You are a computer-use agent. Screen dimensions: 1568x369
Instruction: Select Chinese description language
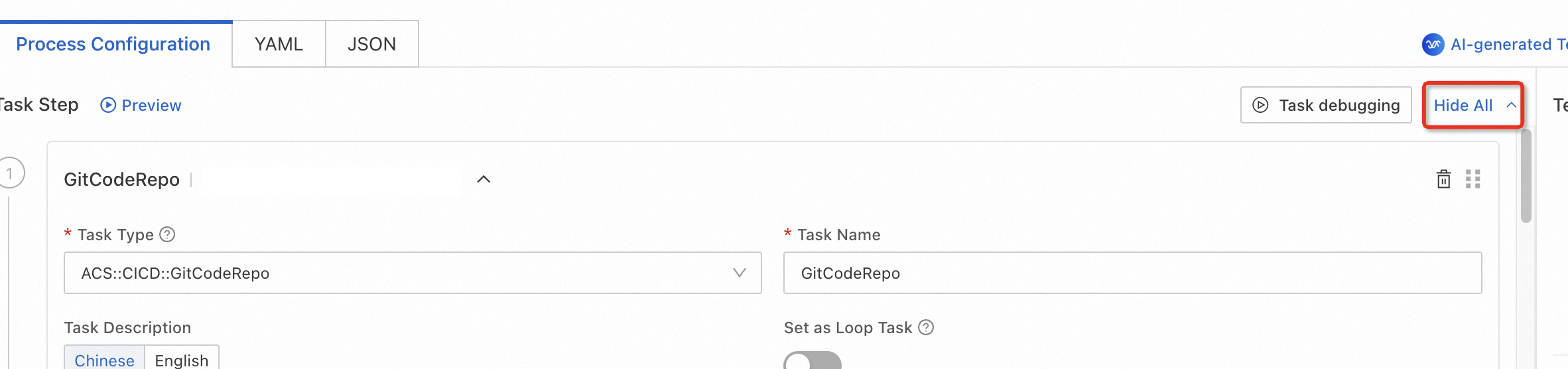click(104, 359)
